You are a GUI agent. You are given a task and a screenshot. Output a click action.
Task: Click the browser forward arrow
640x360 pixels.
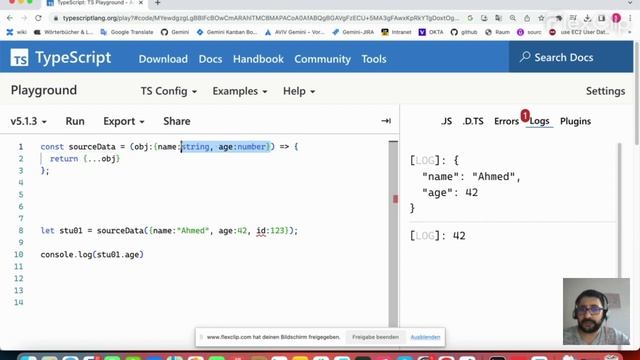click(x=24, y=18)
